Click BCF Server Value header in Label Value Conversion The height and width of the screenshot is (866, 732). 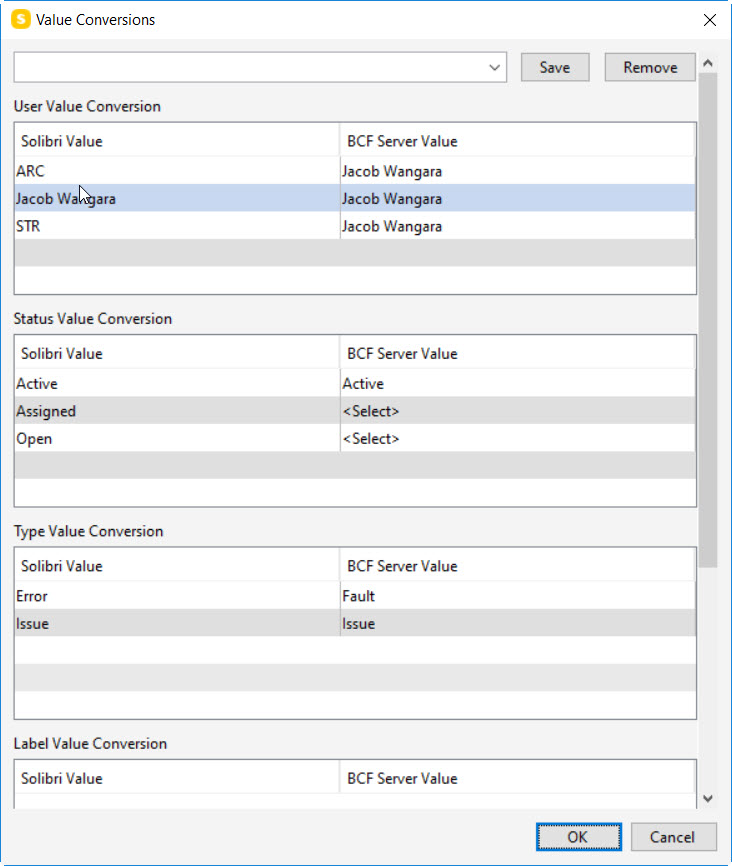(518, 778)
